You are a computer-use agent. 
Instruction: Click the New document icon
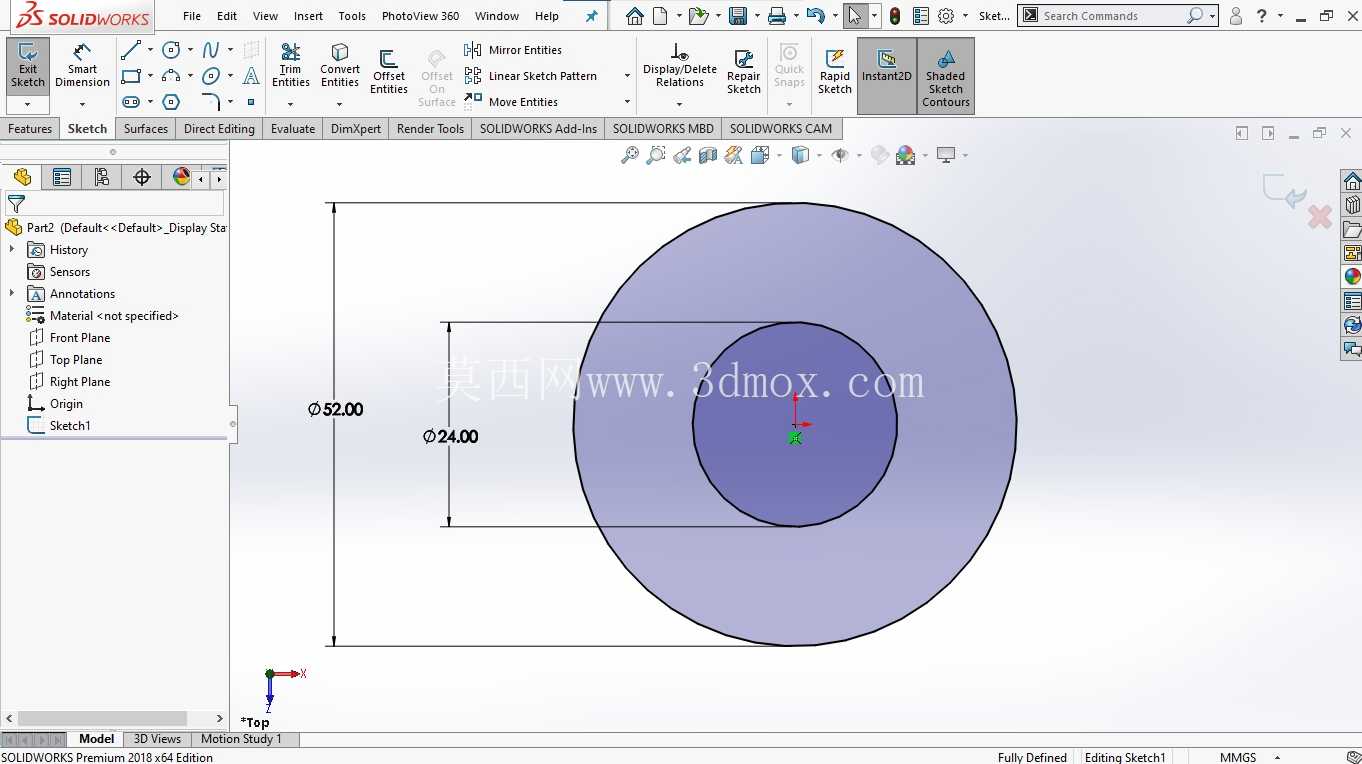click(660, 16)
